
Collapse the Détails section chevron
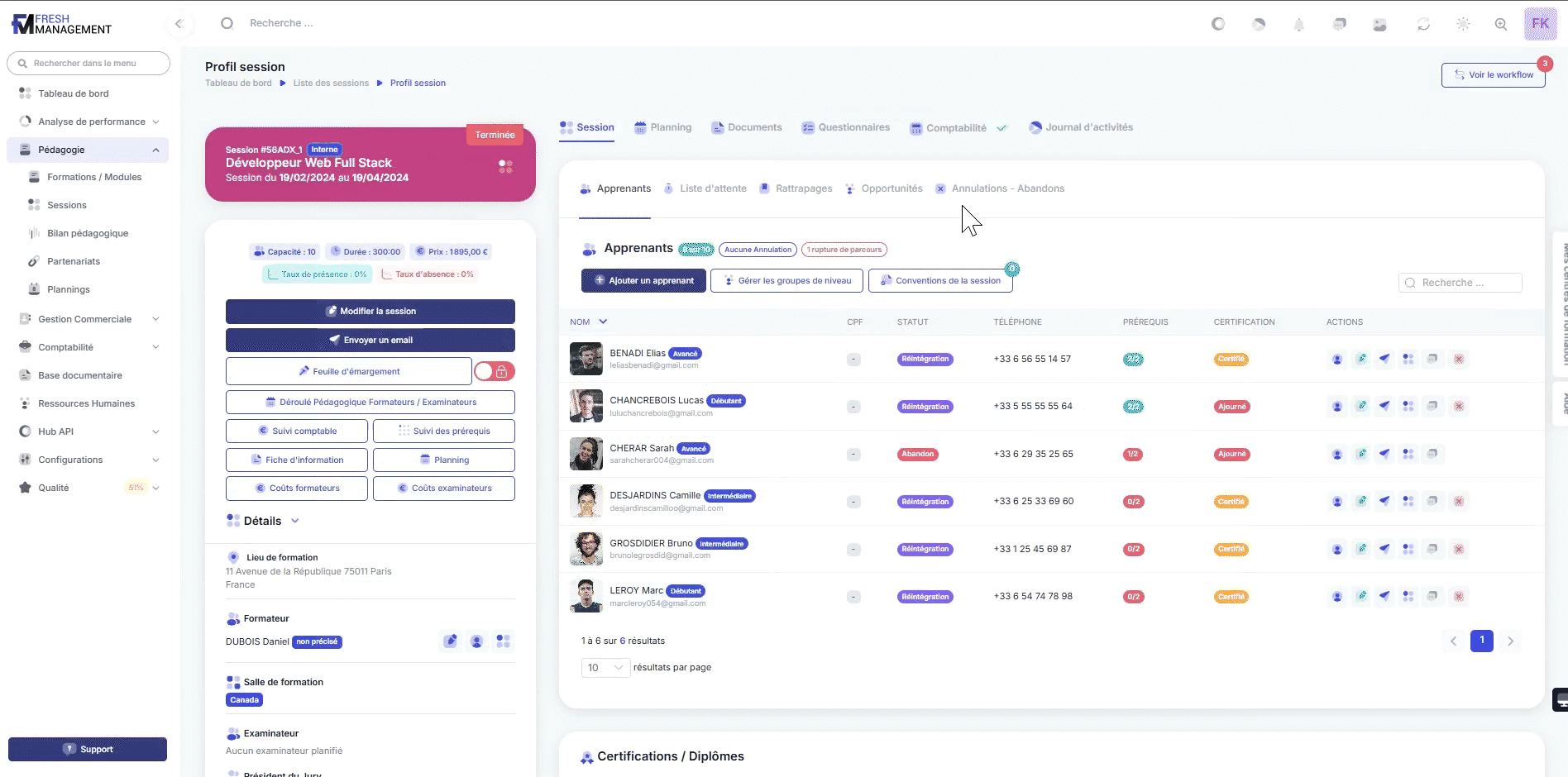295,521
